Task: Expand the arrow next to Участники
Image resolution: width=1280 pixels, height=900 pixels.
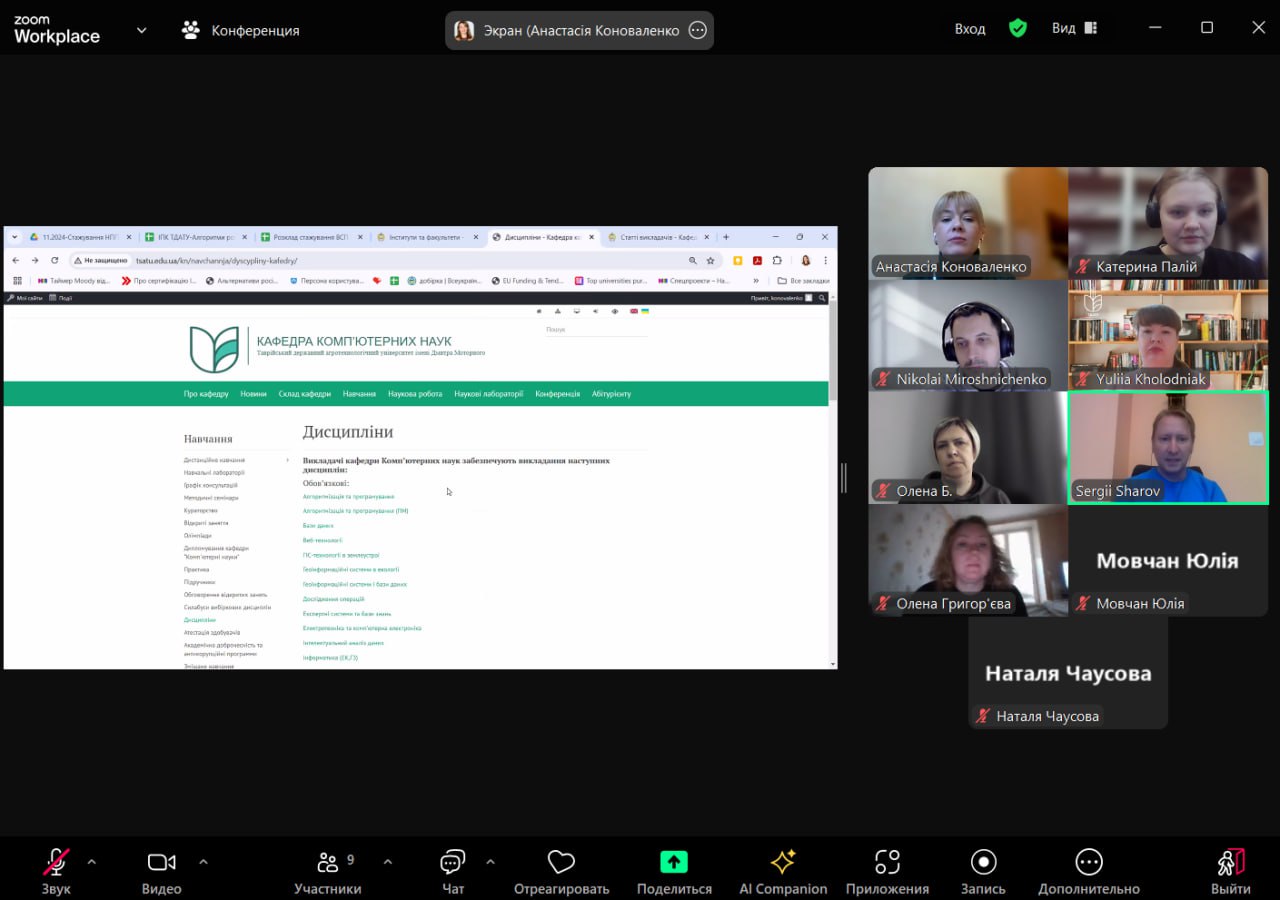Action: pyautogui.click(x=388, y=861)
